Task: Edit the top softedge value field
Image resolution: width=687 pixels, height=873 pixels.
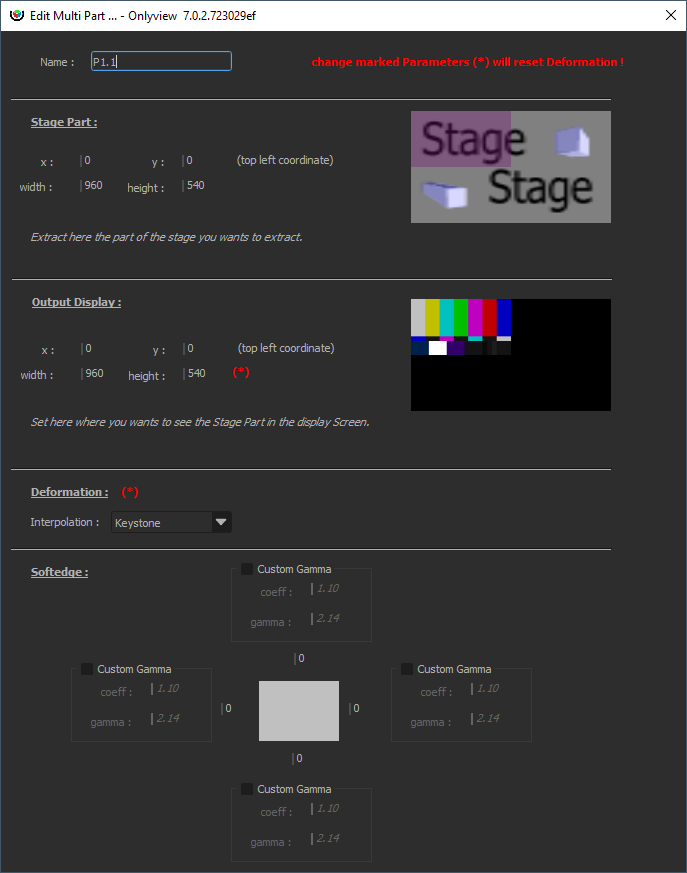Action: [x=301, y=659]
